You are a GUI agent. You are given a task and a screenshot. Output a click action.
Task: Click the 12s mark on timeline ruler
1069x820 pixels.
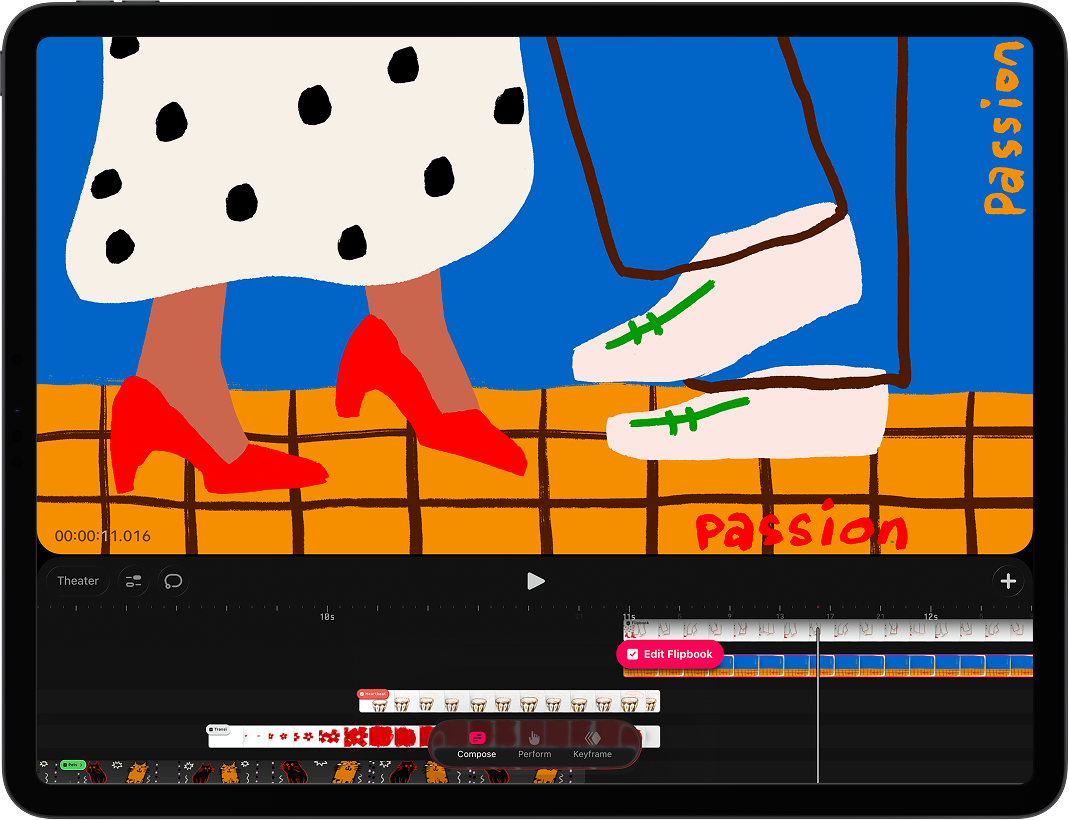click(931, 616)
